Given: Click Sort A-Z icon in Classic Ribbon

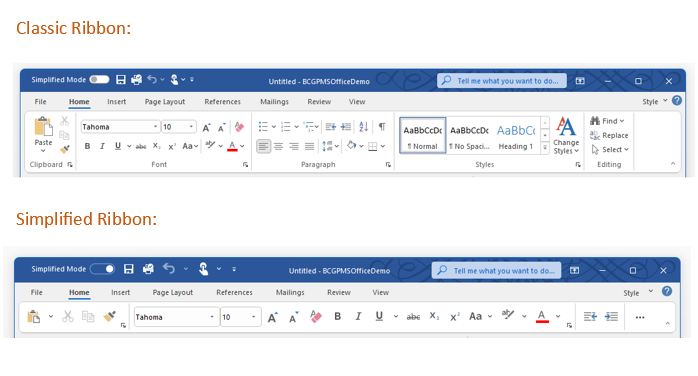Looking at the screenshot, I should (364, 127).
